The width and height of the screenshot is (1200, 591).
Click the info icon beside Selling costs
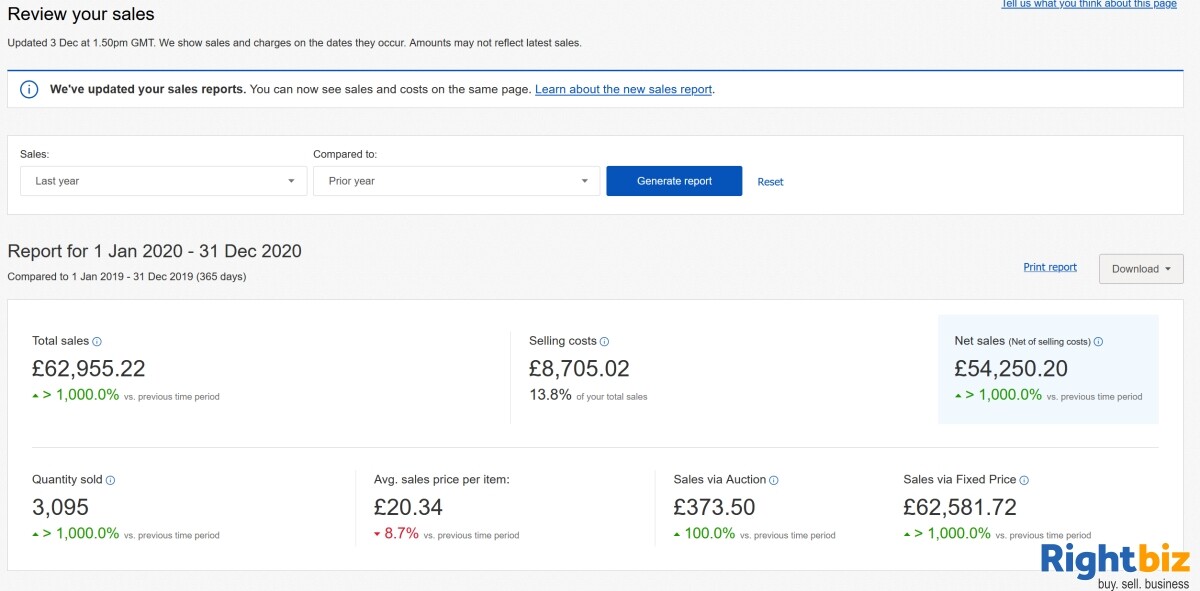605,342
